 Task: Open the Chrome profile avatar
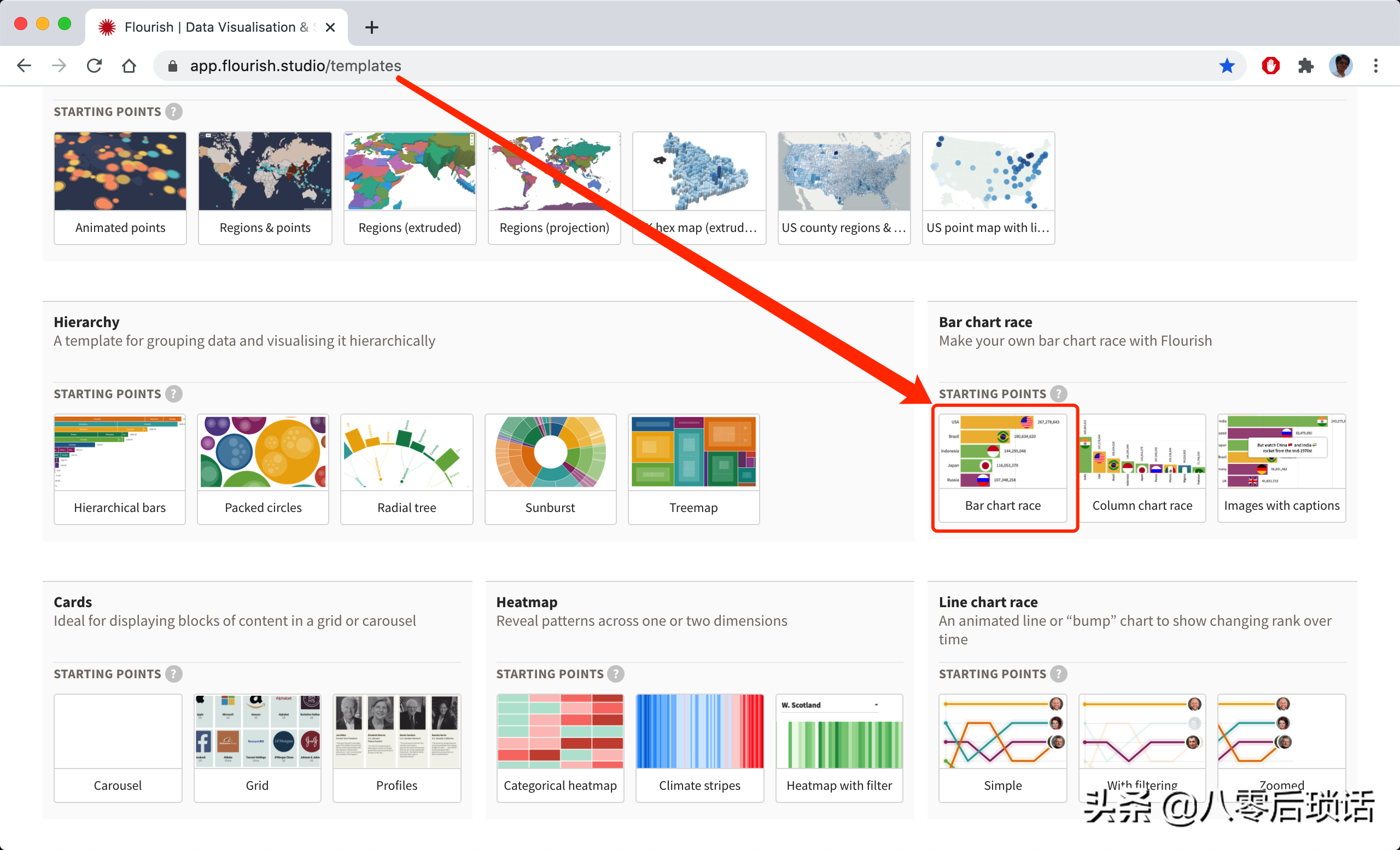(x=1341, y=66)
